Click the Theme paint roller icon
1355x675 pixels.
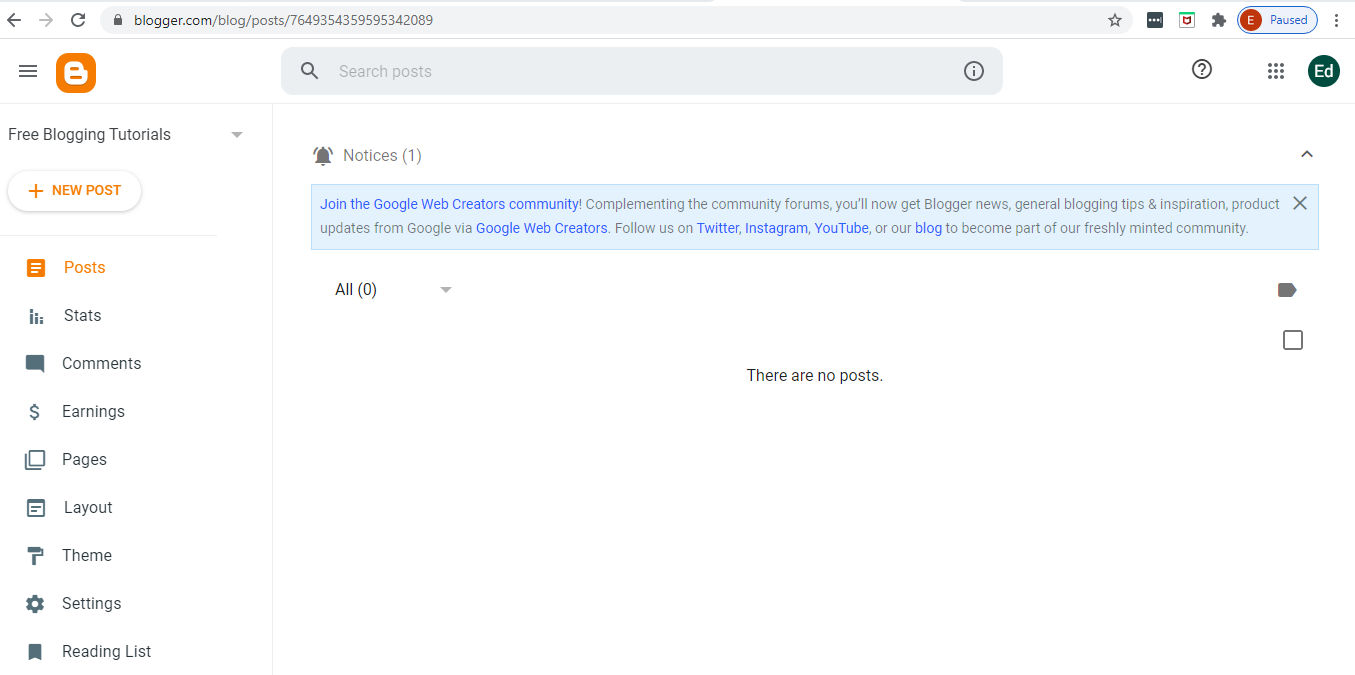coord(35,556)
